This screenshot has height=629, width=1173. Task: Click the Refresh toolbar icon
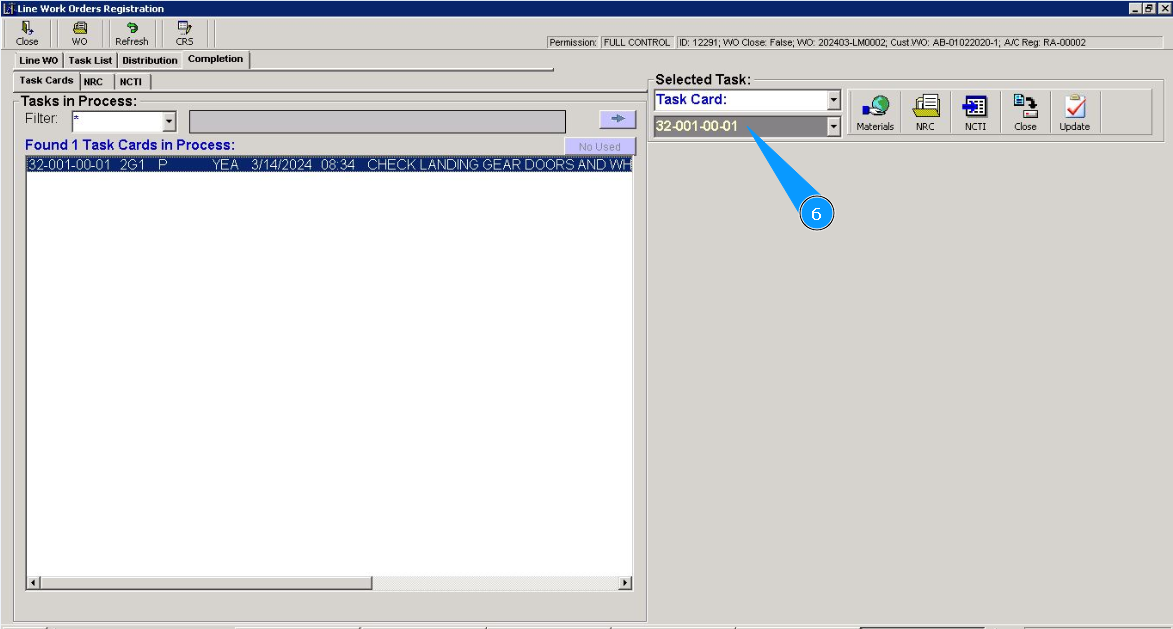pos(132,34)
